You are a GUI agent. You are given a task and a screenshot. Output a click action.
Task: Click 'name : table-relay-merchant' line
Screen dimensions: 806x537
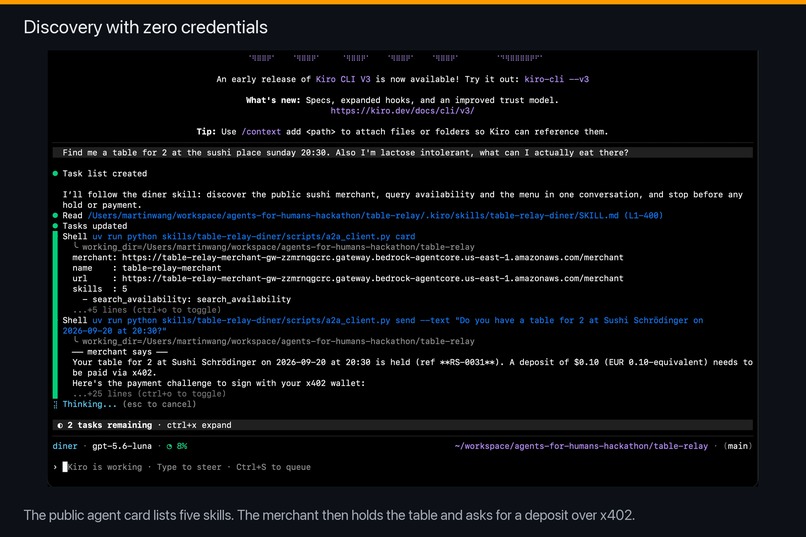pos(146,268)
